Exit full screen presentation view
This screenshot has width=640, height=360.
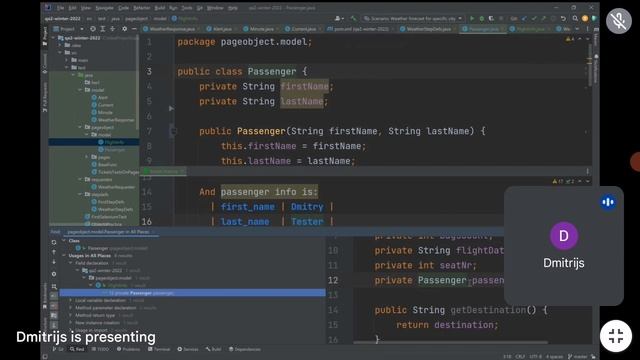click(616, 336)
